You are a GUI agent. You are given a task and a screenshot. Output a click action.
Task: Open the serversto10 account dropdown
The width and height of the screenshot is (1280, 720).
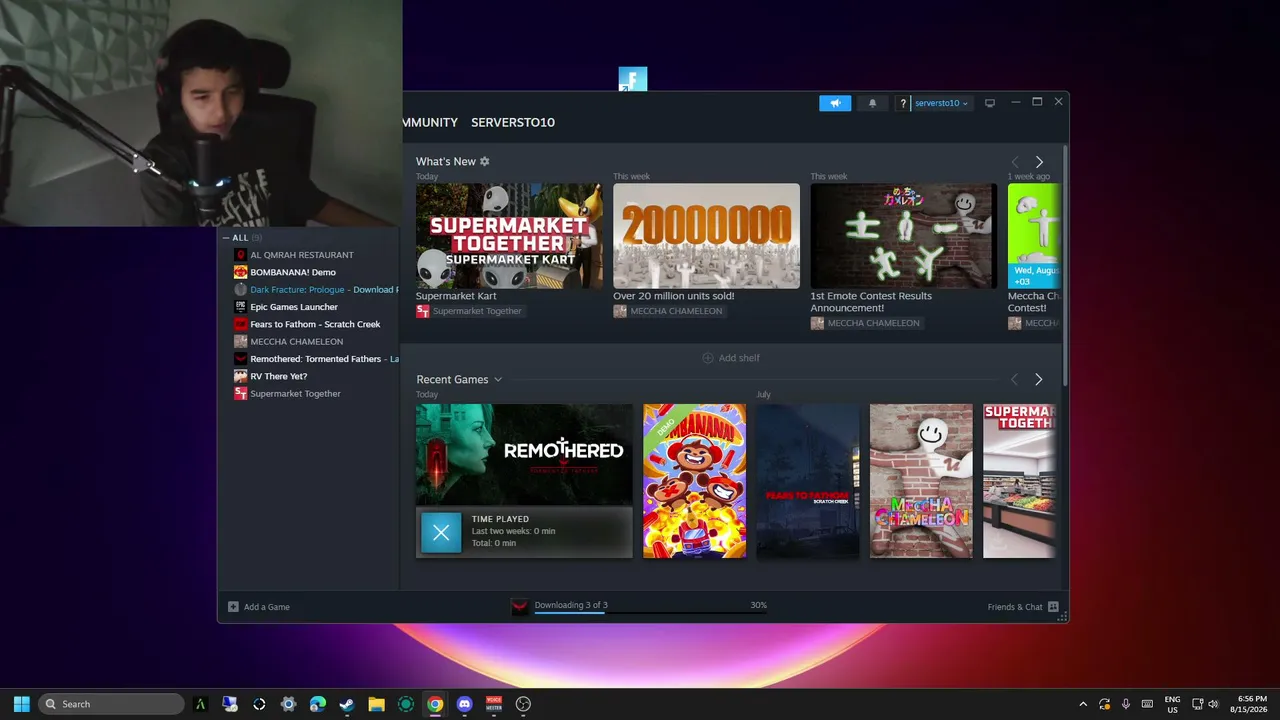941,103
